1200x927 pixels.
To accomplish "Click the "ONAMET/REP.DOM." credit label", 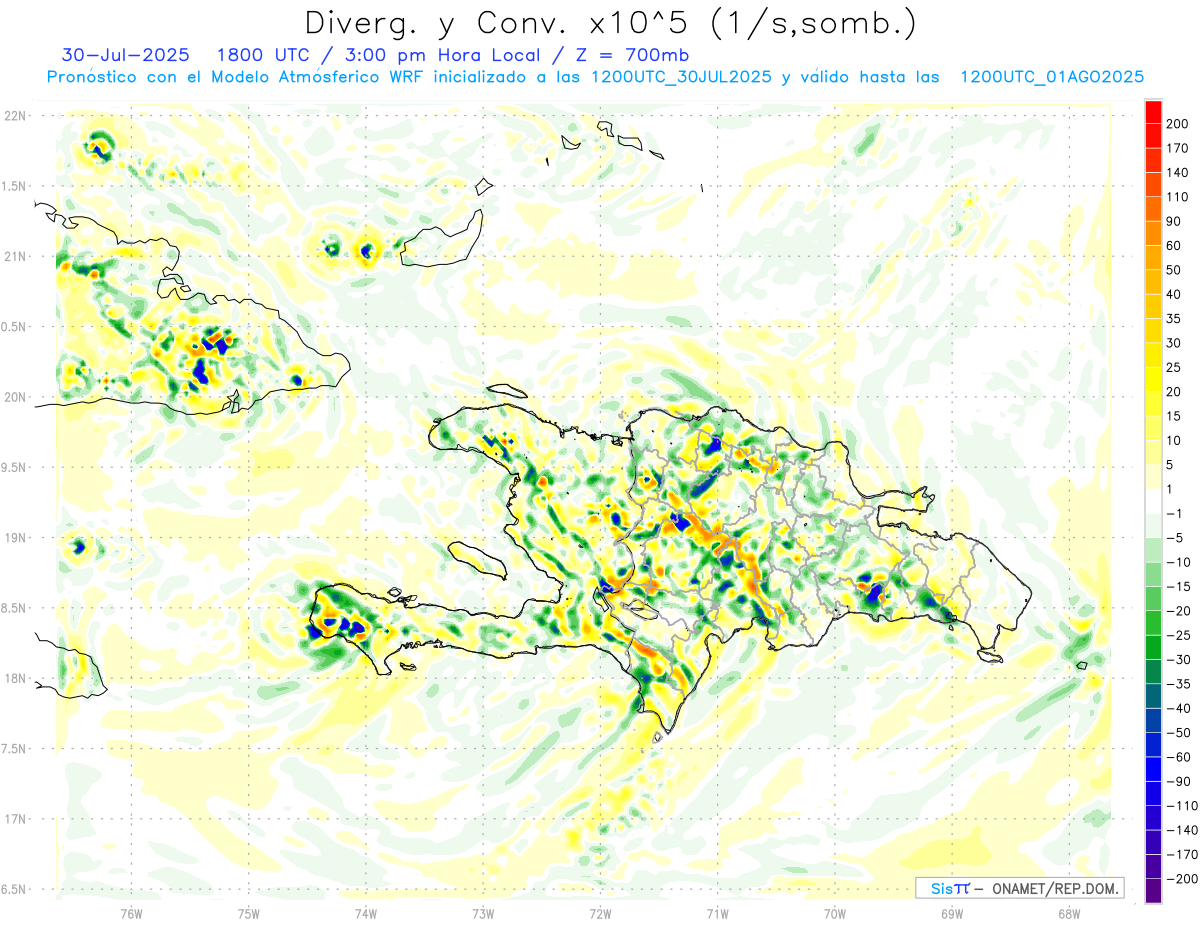I will pyautogui.click(x=1056, y=888).
